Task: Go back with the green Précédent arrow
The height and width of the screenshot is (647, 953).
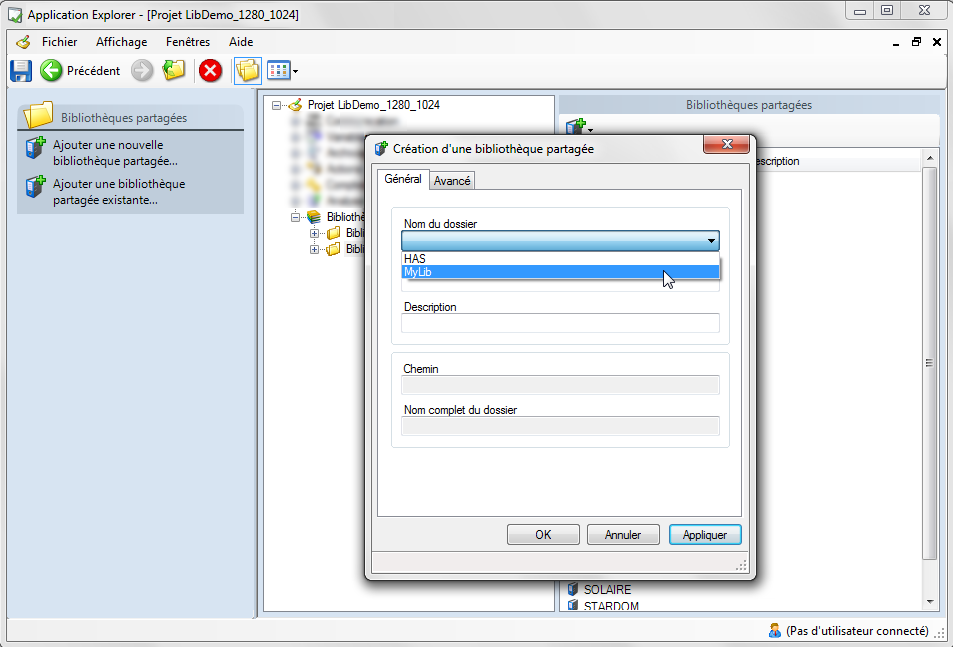Action: [51, 70]
